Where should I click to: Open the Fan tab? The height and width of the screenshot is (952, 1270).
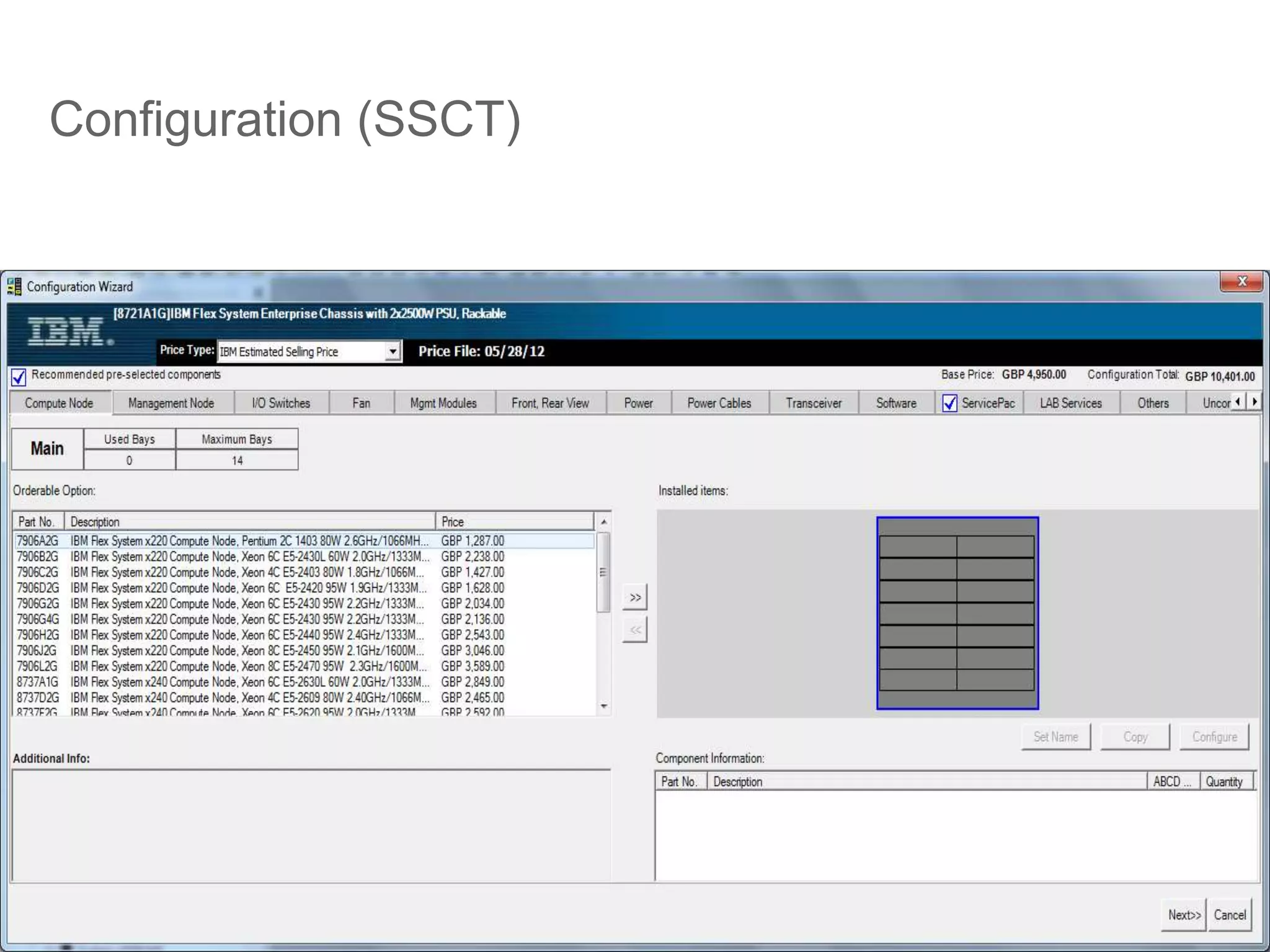tap(362, 403)
